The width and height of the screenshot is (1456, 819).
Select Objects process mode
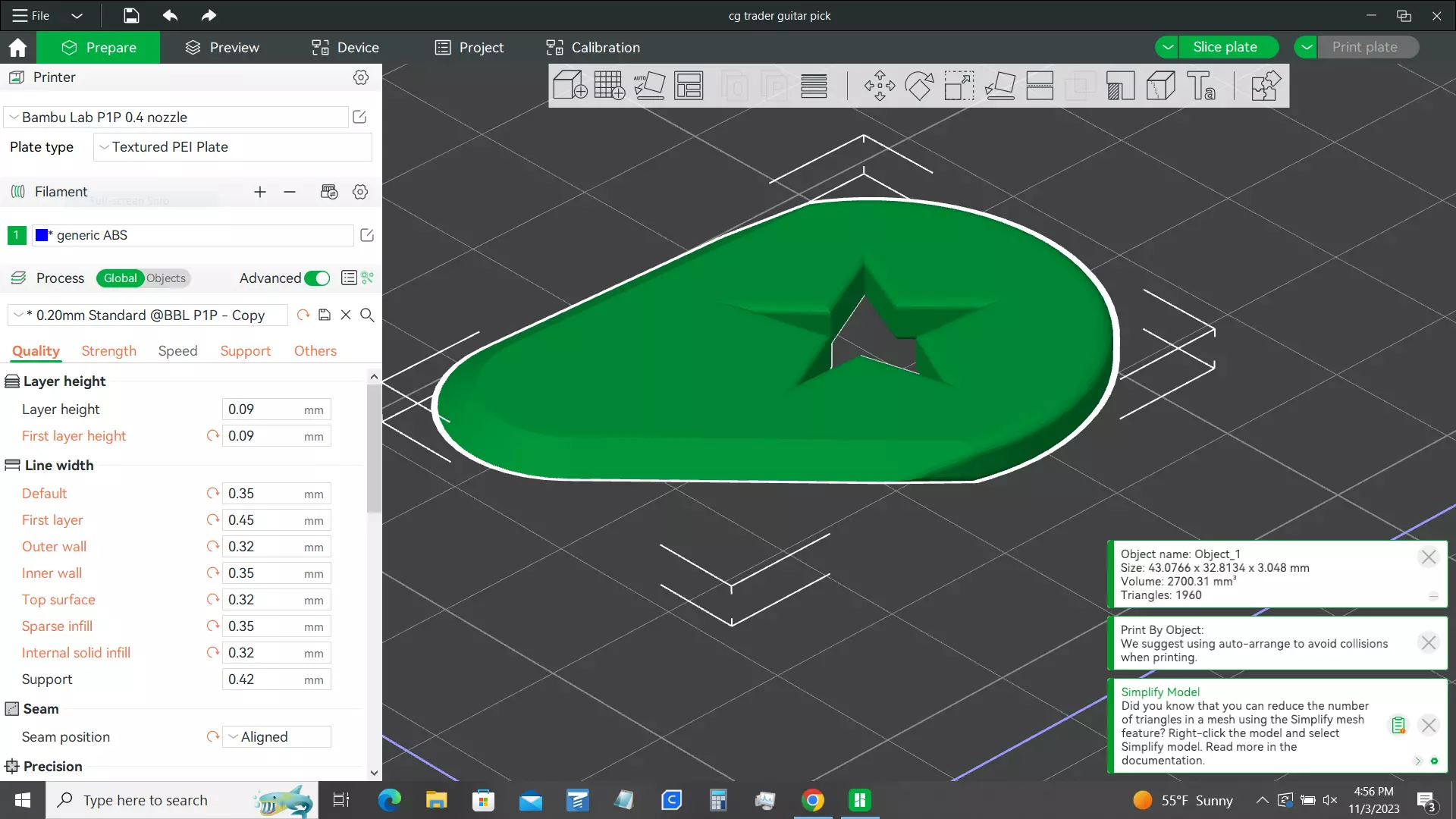click(x=166, y=278)
